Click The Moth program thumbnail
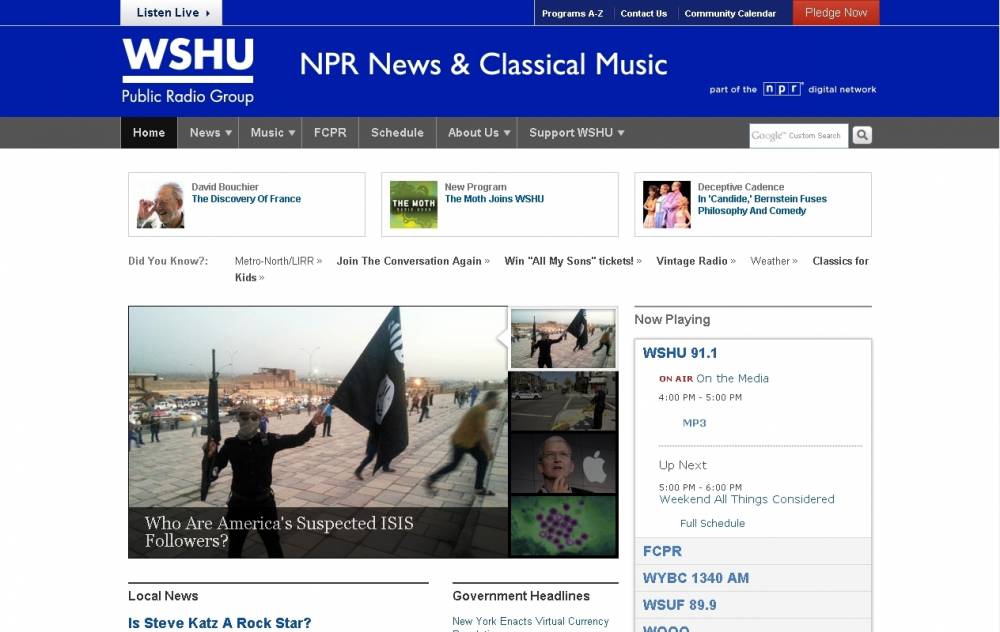 414,205
